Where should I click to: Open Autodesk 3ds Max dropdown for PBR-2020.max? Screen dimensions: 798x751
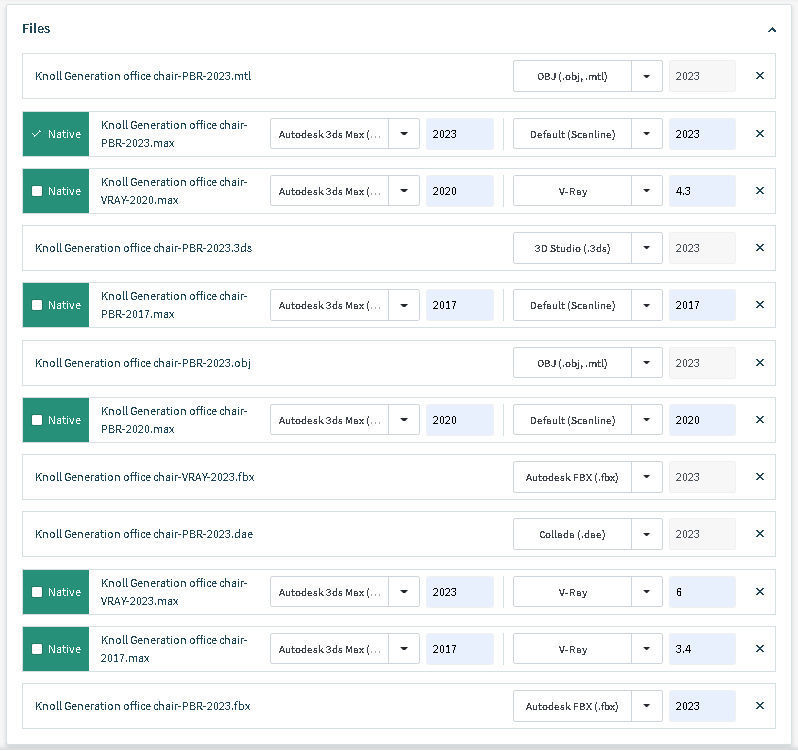coord(404,420)
